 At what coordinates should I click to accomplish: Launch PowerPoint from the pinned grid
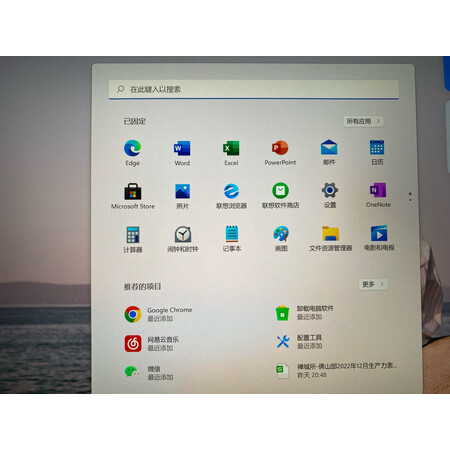280,153
